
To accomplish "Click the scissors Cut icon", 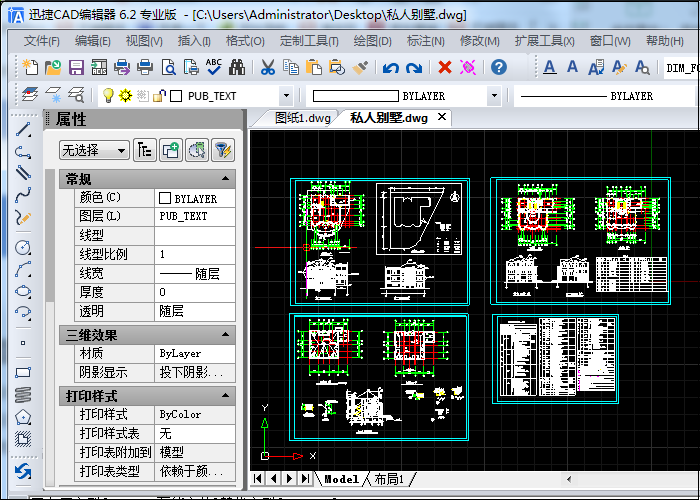I will 267,67.
